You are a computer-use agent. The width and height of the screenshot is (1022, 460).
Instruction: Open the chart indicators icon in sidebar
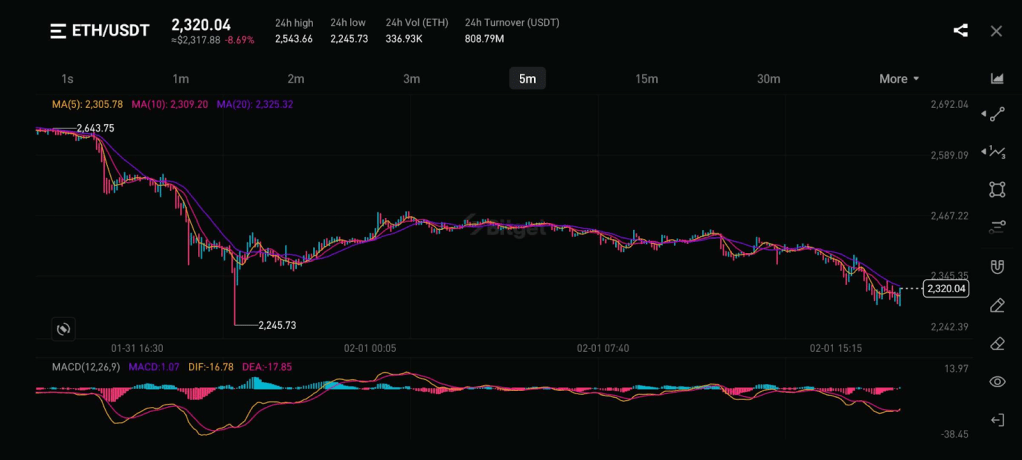(997, 78)
